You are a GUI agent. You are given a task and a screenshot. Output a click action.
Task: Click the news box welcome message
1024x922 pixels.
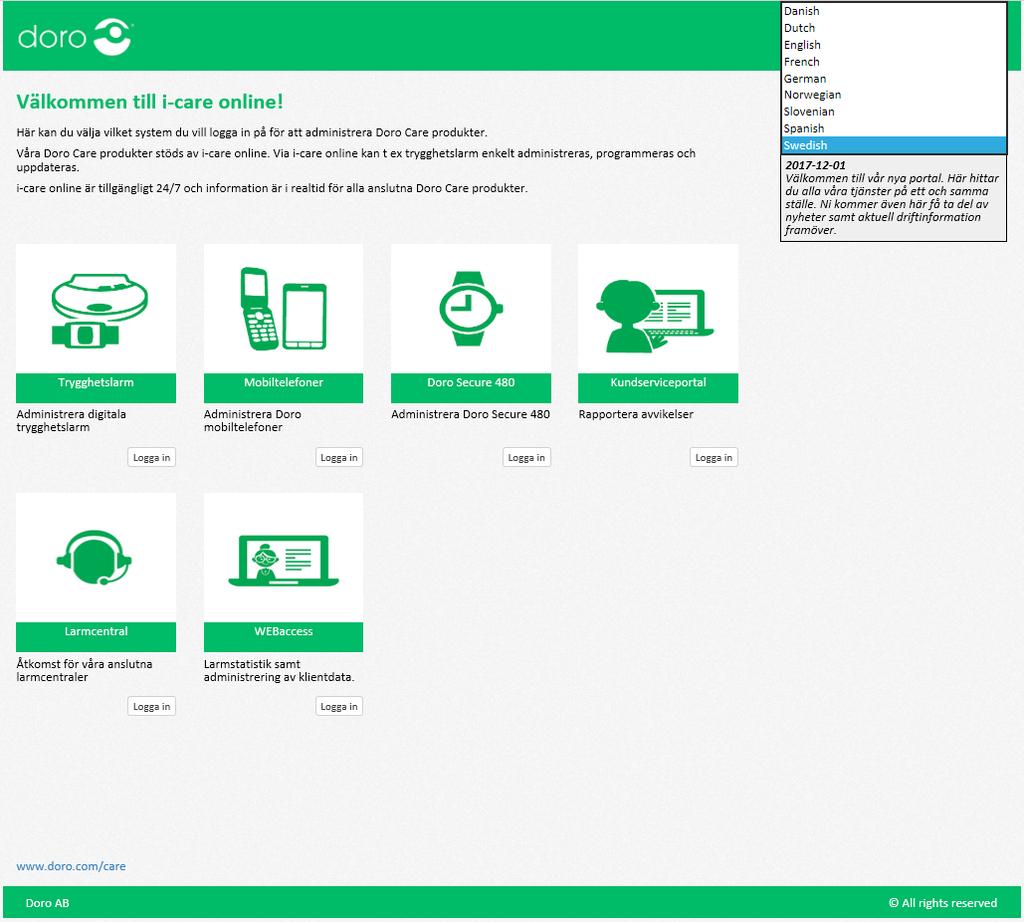[892, 204]
